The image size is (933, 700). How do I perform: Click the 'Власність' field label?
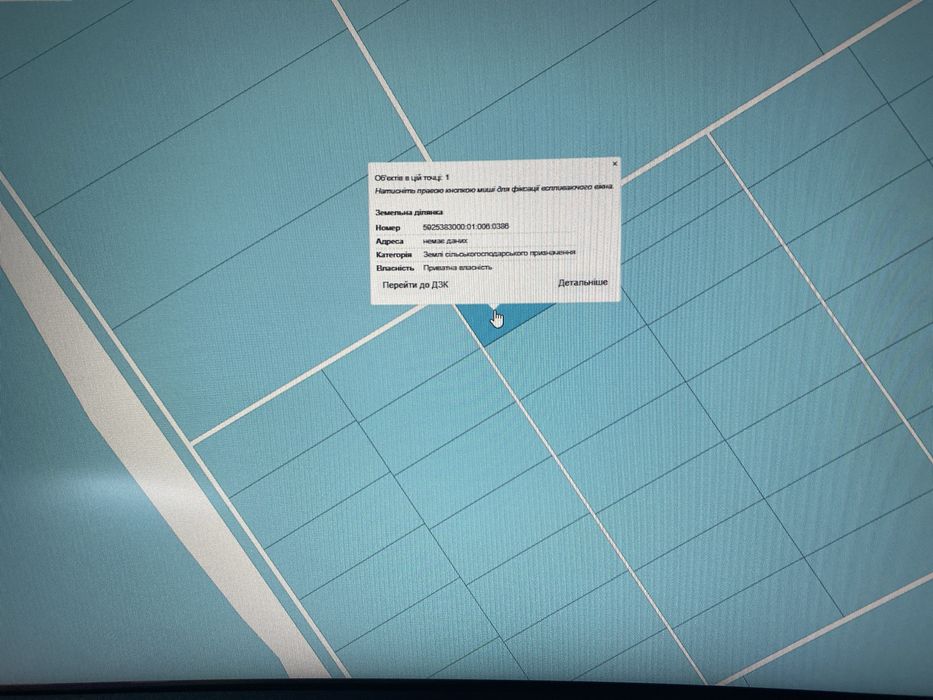coord(395,268)
